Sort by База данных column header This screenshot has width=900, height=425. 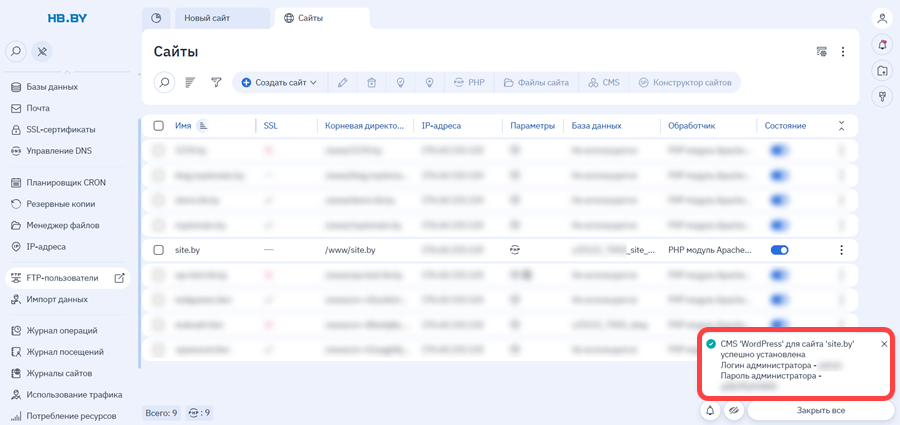coord(596,126)
